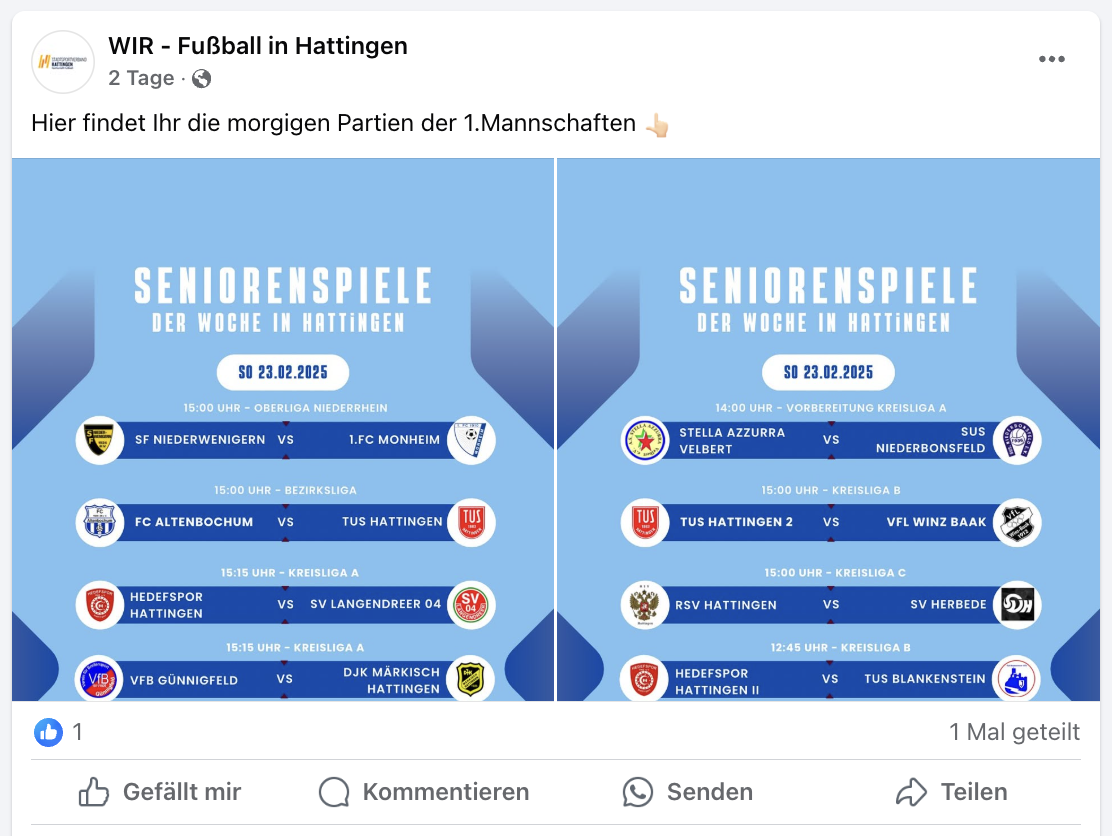1112x836 pixels.
Task: View the "1 Mal geteilt" shares list
Action: point(1014,732)
